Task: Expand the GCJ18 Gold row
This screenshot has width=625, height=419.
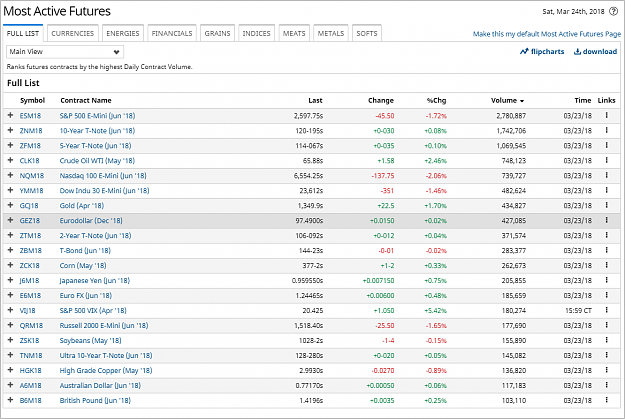Action: (x=10, y=205)
